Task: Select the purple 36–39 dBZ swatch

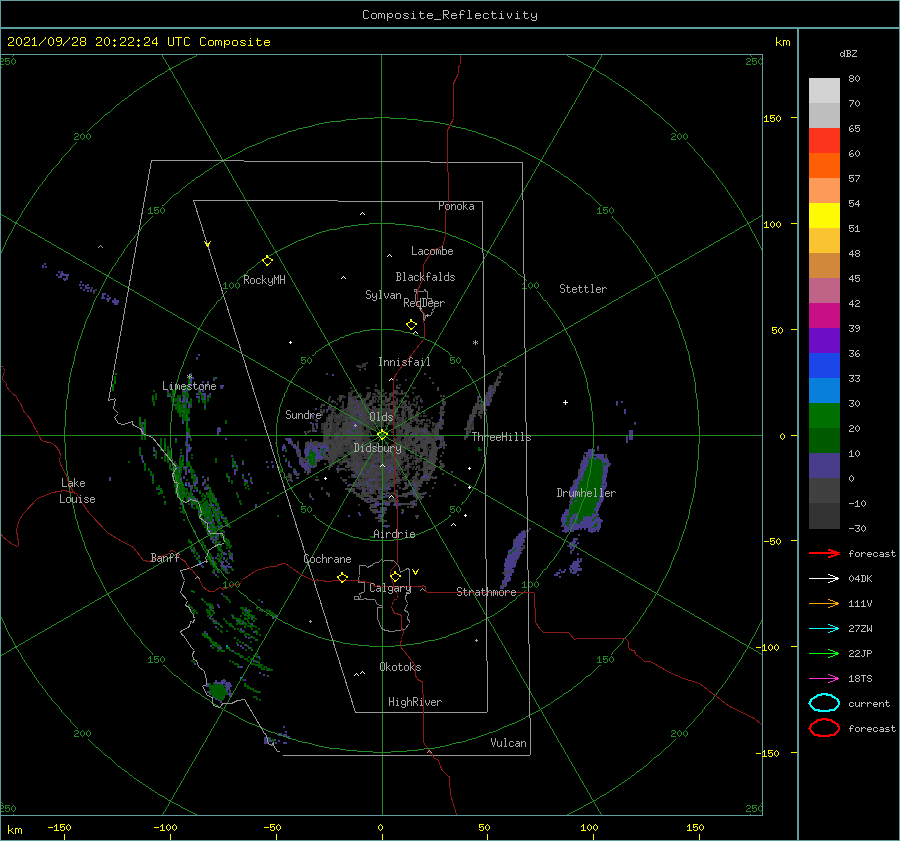Action: pos(824,341)
